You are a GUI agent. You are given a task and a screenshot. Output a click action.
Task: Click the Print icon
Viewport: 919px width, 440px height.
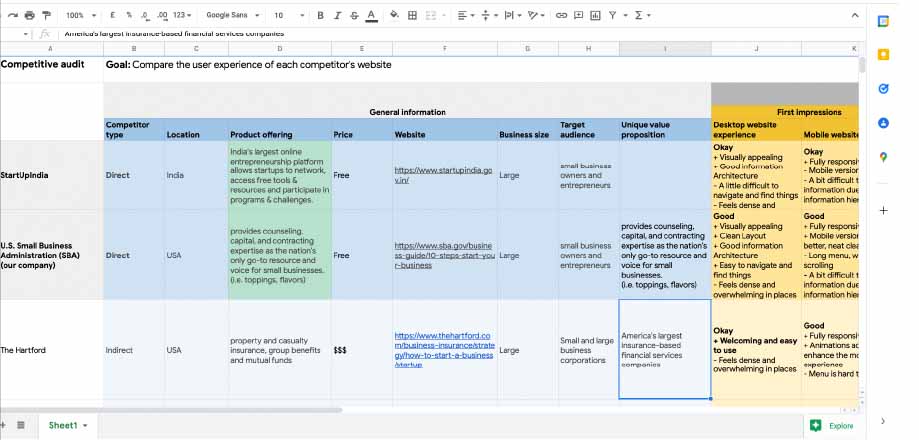[x=29, y=15]
